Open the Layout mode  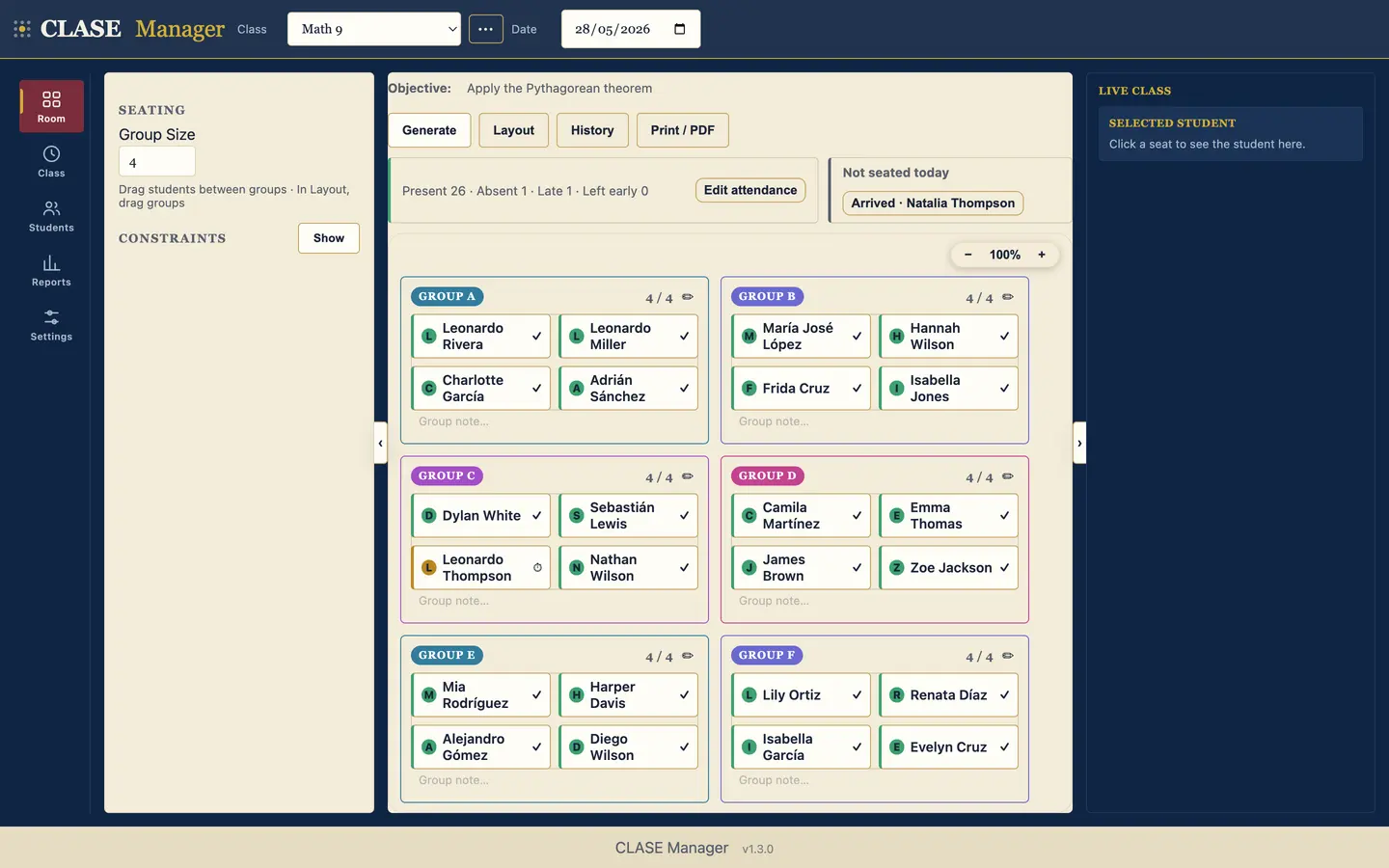click(x=514, y=130)
